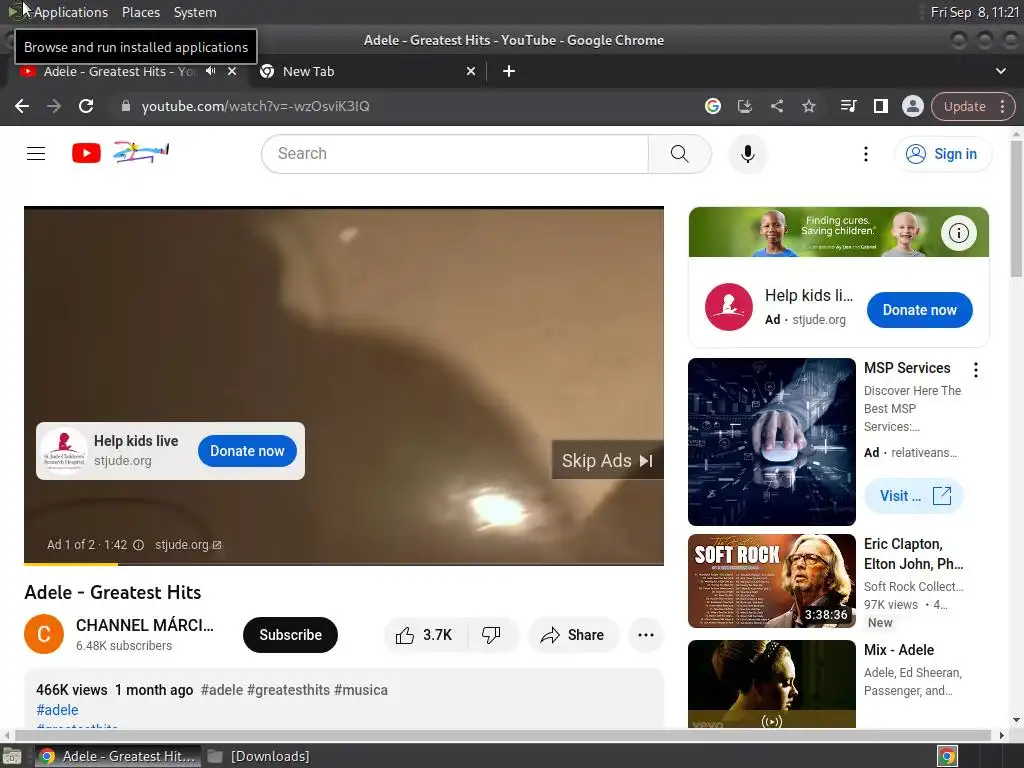Reload the YouTube page
Screen dimensions: 1024x768
[86, 106]
